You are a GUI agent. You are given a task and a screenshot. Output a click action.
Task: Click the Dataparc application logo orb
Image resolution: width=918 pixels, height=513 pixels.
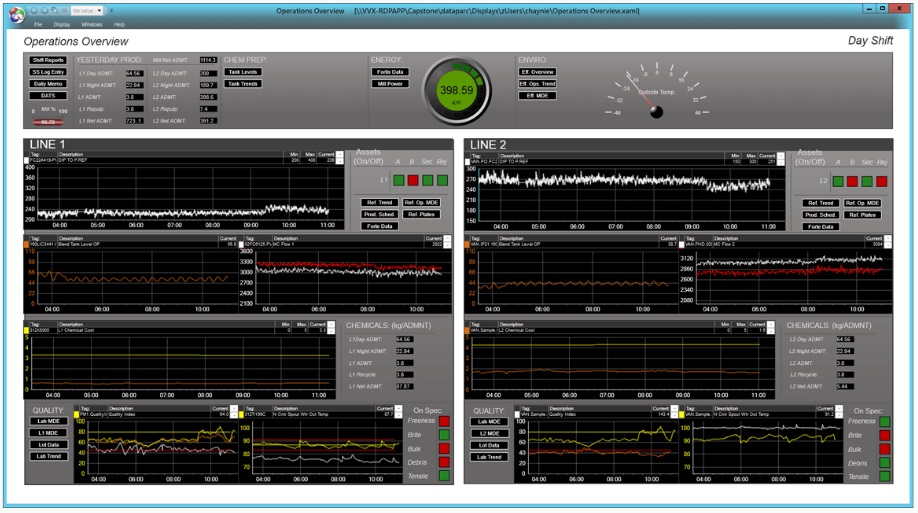point(17,15)
